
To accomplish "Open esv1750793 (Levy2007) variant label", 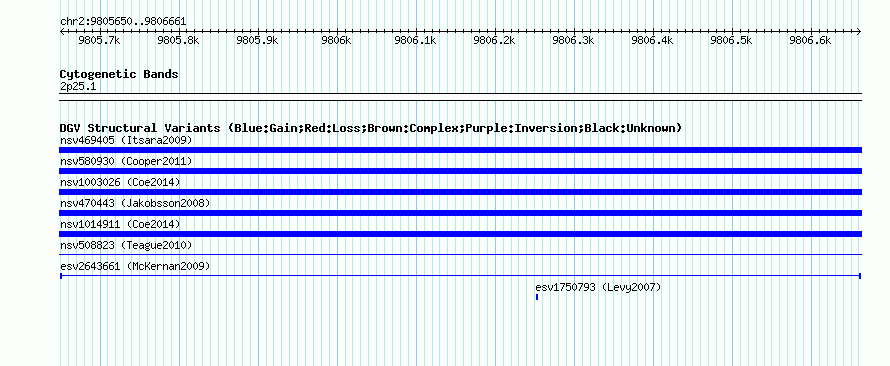I will [598, 287].
